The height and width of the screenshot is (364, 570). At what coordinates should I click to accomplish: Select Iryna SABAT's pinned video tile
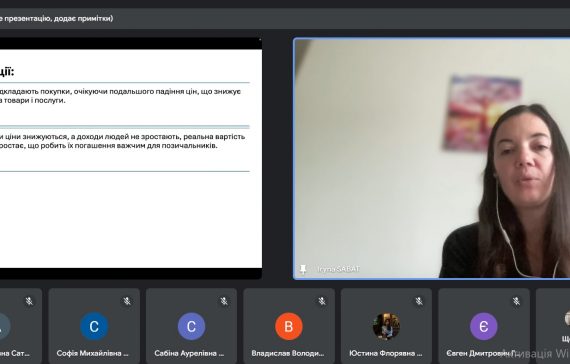click(x=432, y=159)
